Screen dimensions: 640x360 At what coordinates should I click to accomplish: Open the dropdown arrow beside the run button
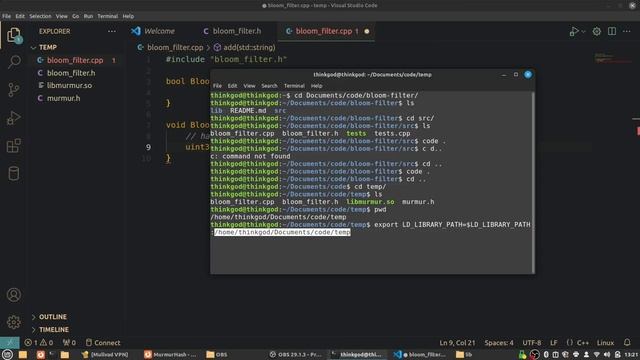point(584,31)
